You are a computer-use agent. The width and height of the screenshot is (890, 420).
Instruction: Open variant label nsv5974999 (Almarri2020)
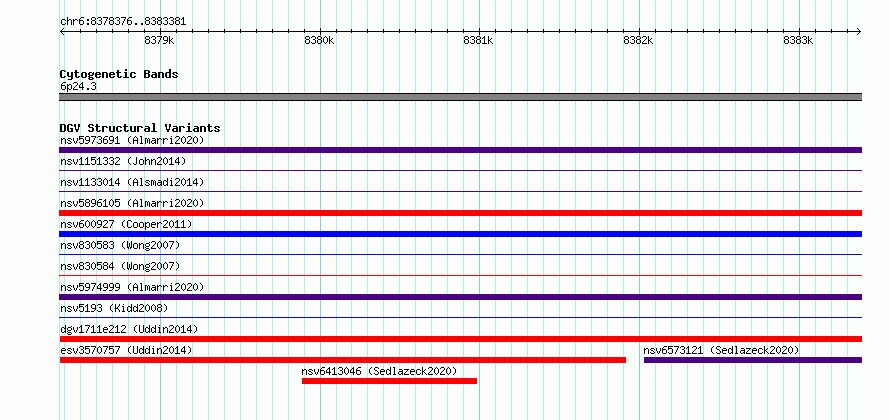(x=132, y=287)
